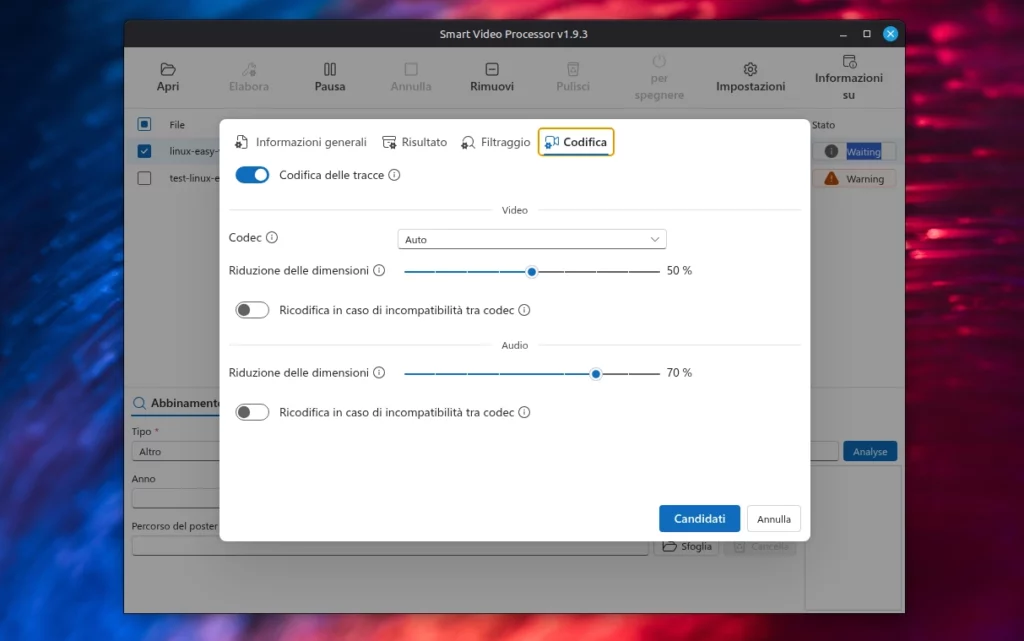Click the dialog Annulla button
This screenshot has height=641, width=1024.
[774, 520]
